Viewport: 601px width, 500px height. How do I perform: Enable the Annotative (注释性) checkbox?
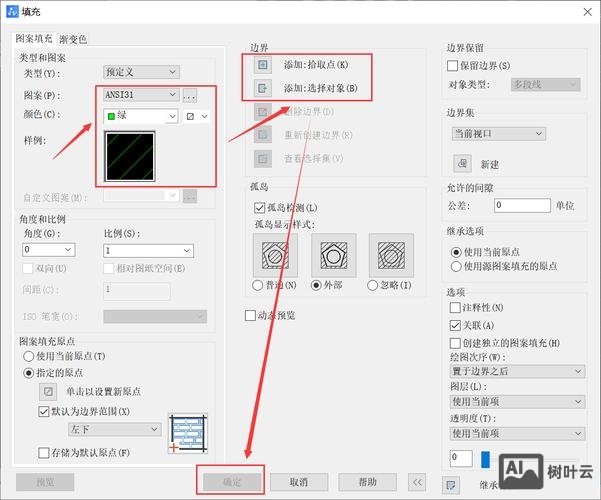[455, 308]
